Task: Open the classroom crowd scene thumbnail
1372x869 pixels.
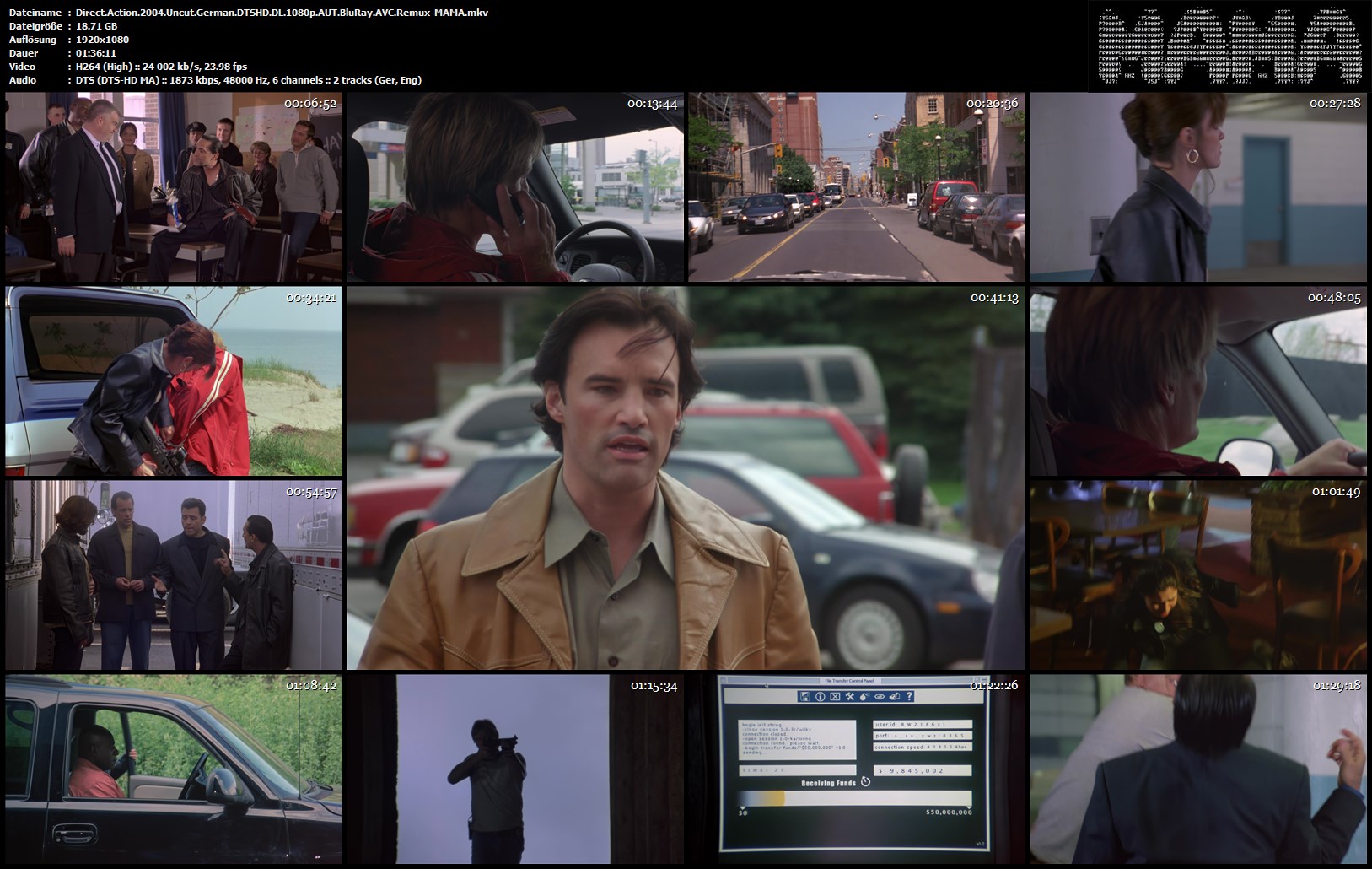Action: pos(174,187)
